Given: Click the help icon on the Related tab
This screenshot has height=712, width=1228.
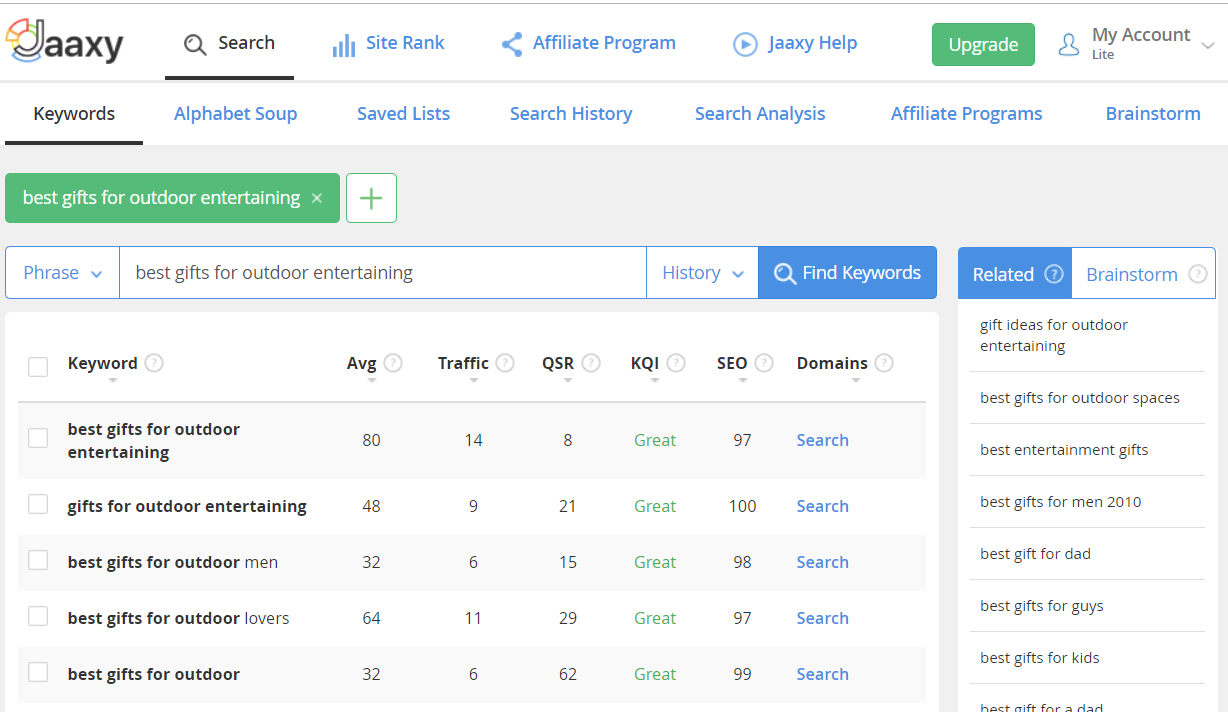Looking at the screenshot, I should click(x=1054, y=274).
